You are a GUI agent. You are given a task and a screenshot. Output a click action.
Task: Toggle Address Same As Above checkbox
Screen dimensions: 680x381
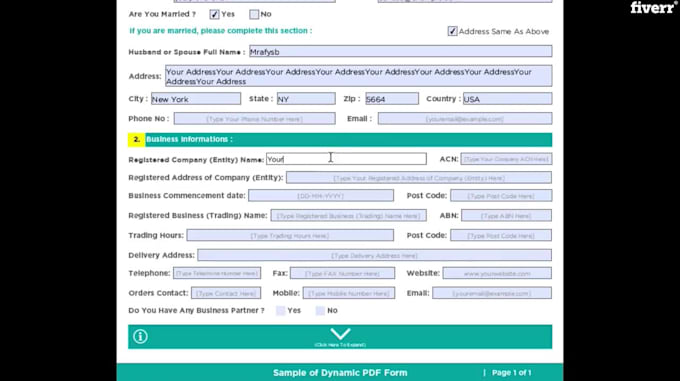coord(452,31)
